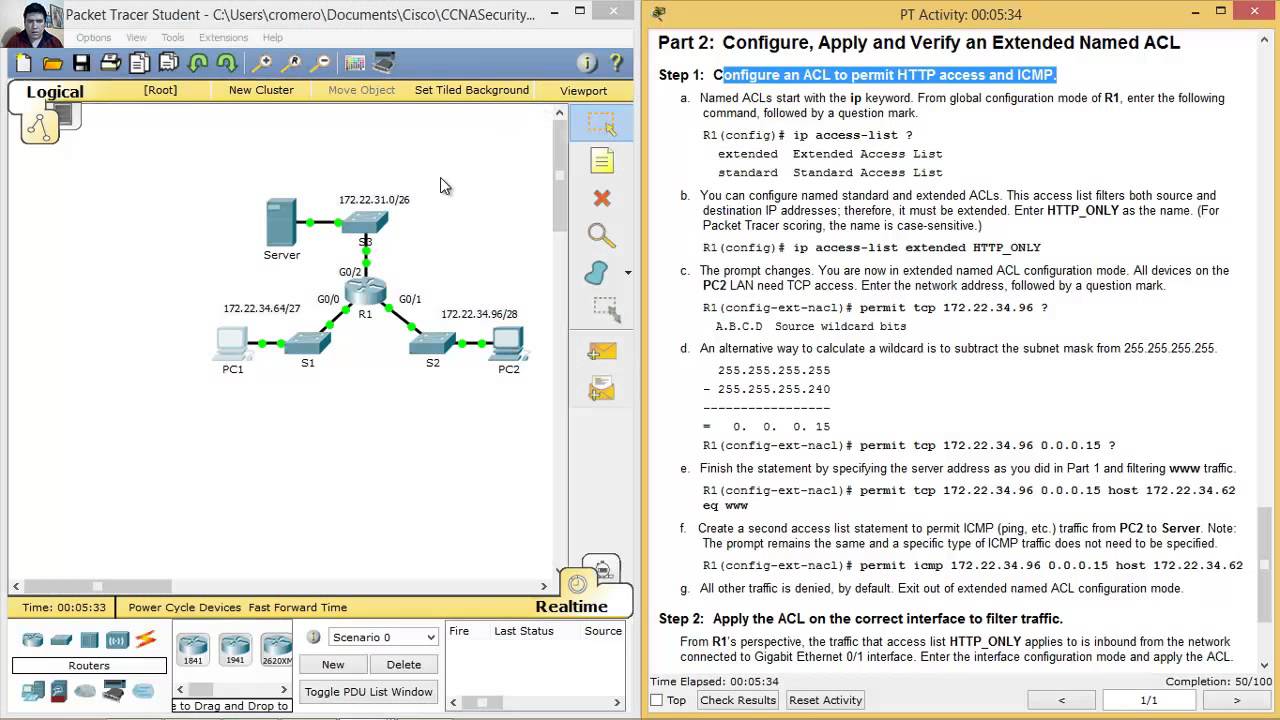Choose the Draw Polygon shape tool
The height and width of the screenshot is (720, 1280).
(x=597, y=273)
